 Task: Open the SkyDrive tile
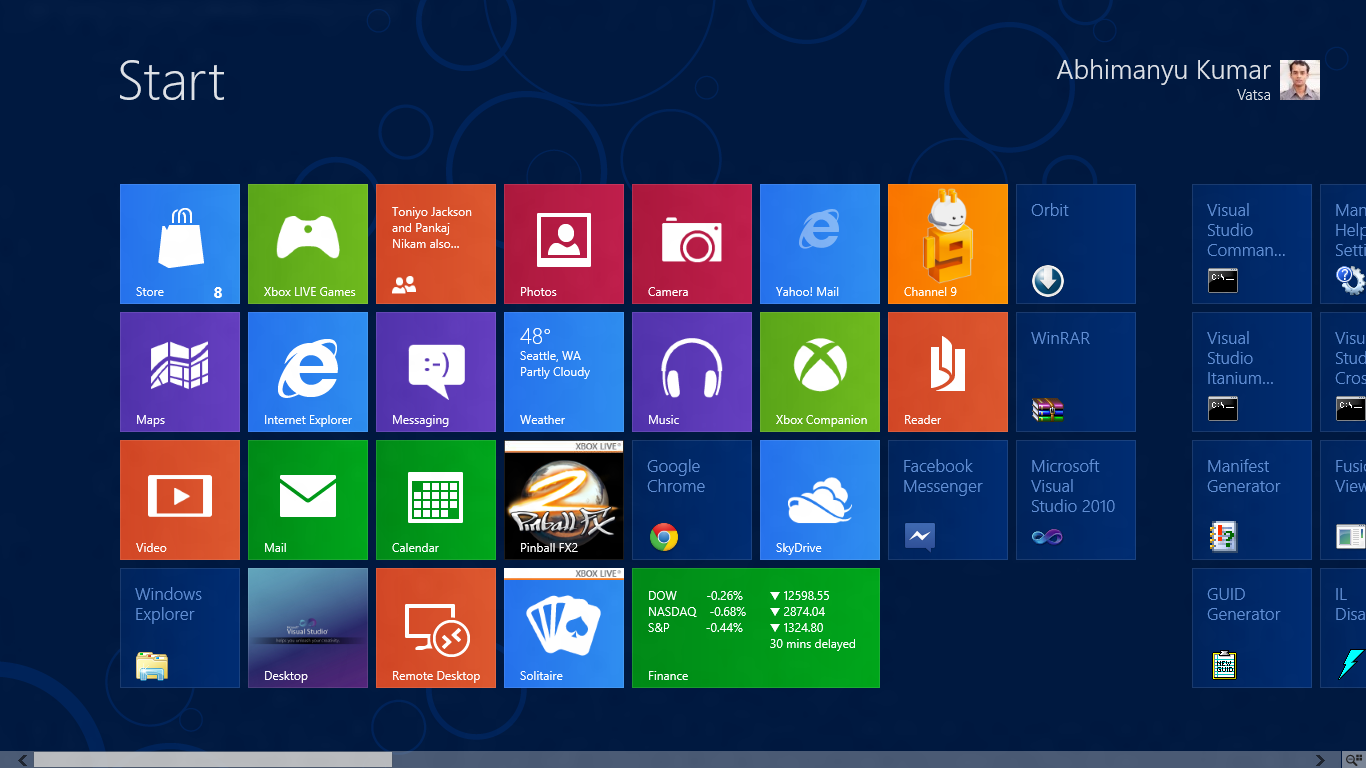point(820,500)
